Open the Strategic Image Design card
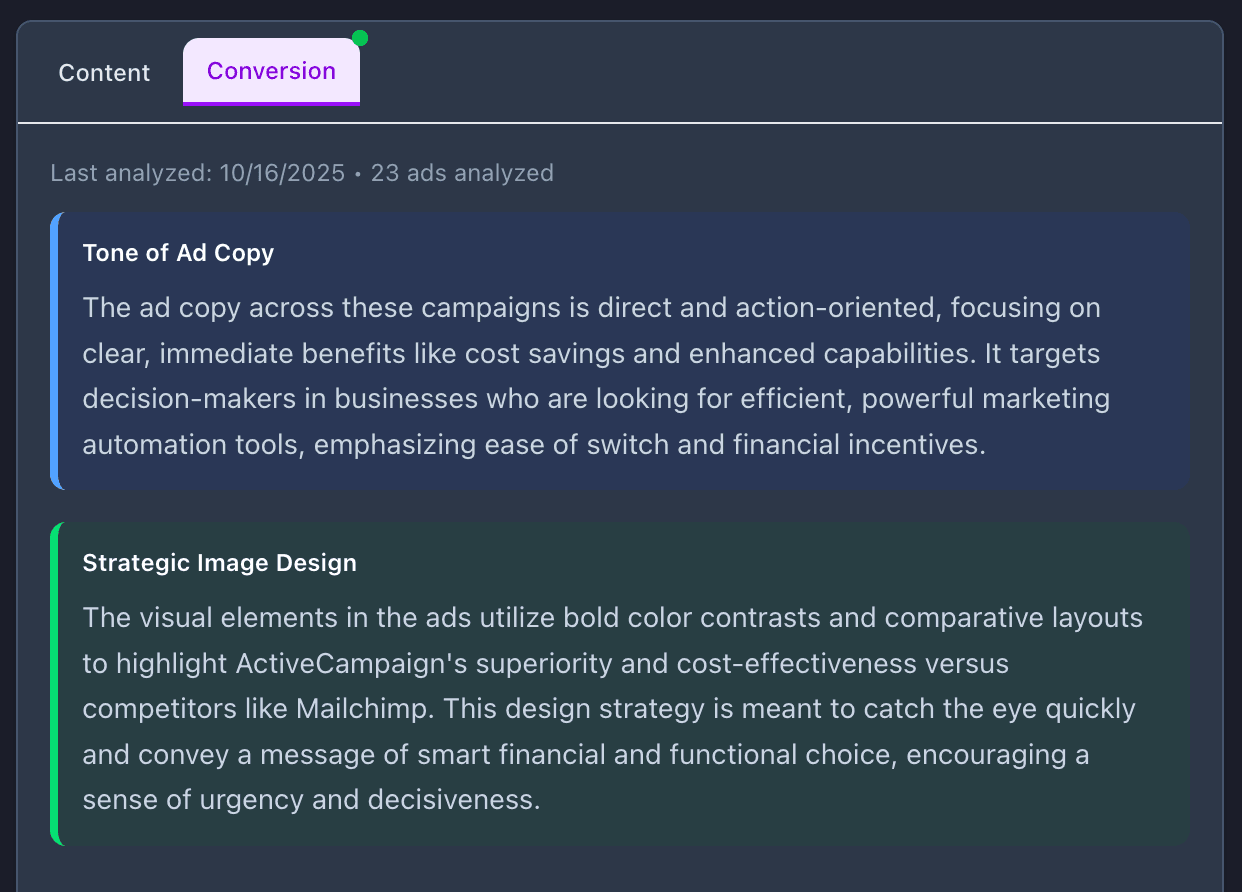Screen dimensions: 1242x892 (620, 683)
